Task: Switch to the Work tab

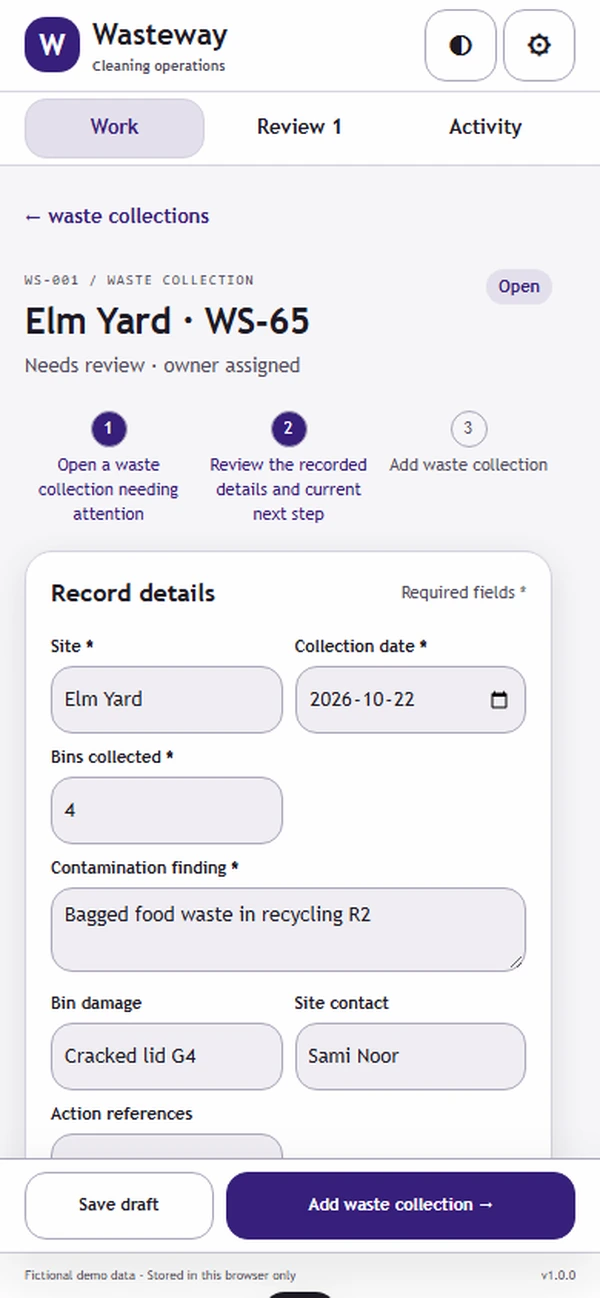Action: 114,127
